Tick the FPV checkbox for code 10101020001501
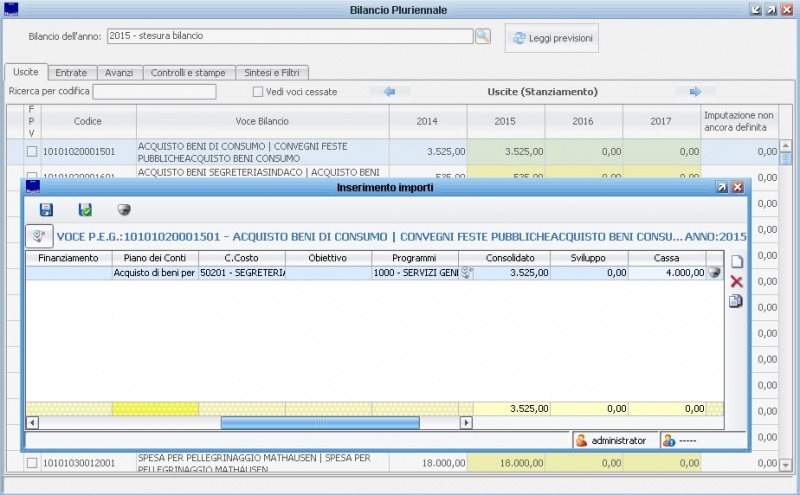Image resolution: width=800 pixels, height=495 pixels. pos(32,152)
